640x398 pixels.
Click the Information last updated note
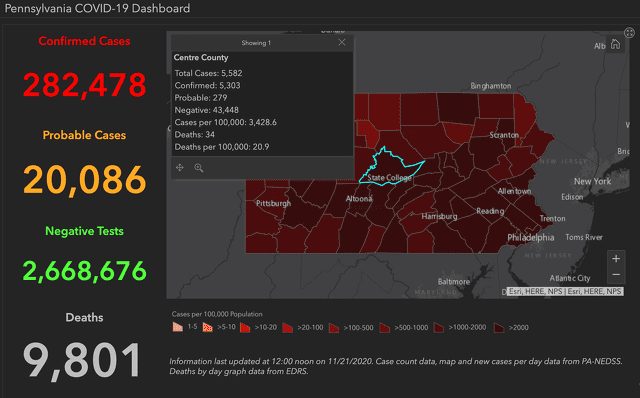point(396,366)
